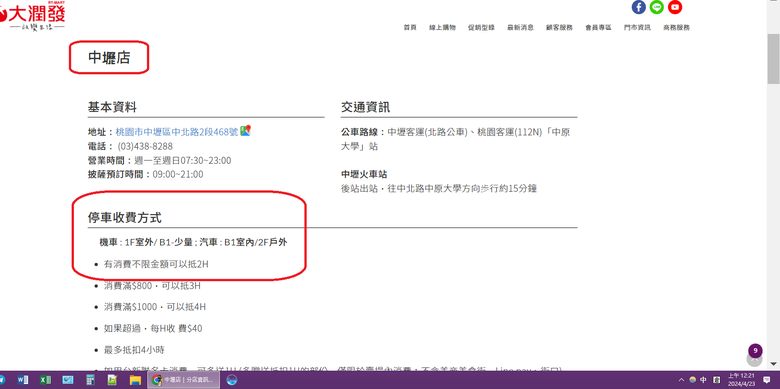Select the 停車收費方式 section heading
The image size is (780, 389).
pos(125,217)
